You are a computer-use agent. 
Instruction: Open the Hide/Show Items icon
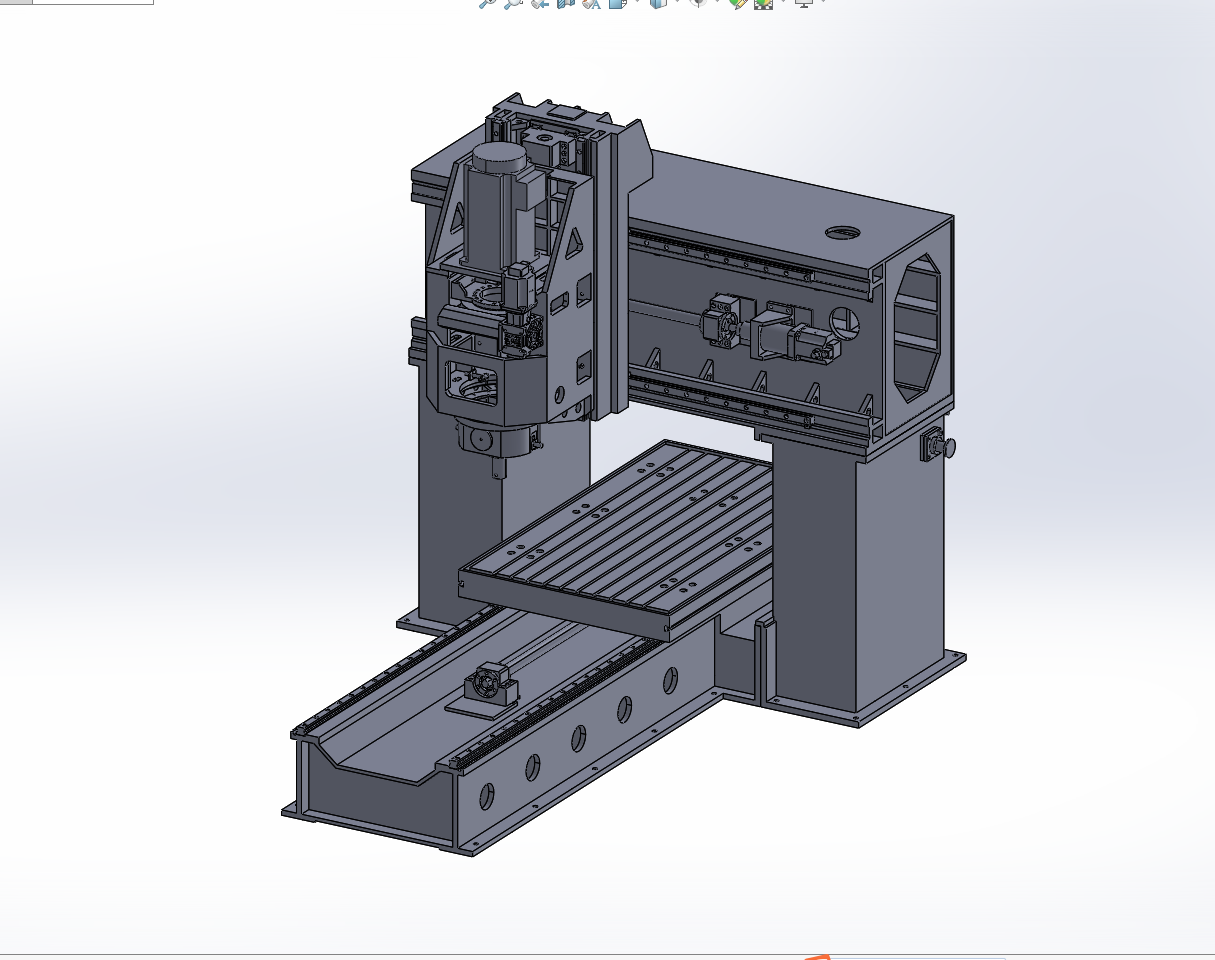point(699,3)
